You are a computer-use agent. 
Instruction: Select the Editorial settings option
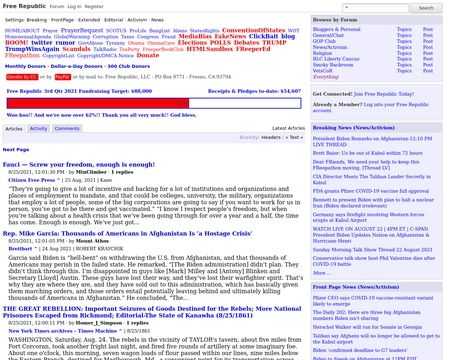(x=113, y=20)
